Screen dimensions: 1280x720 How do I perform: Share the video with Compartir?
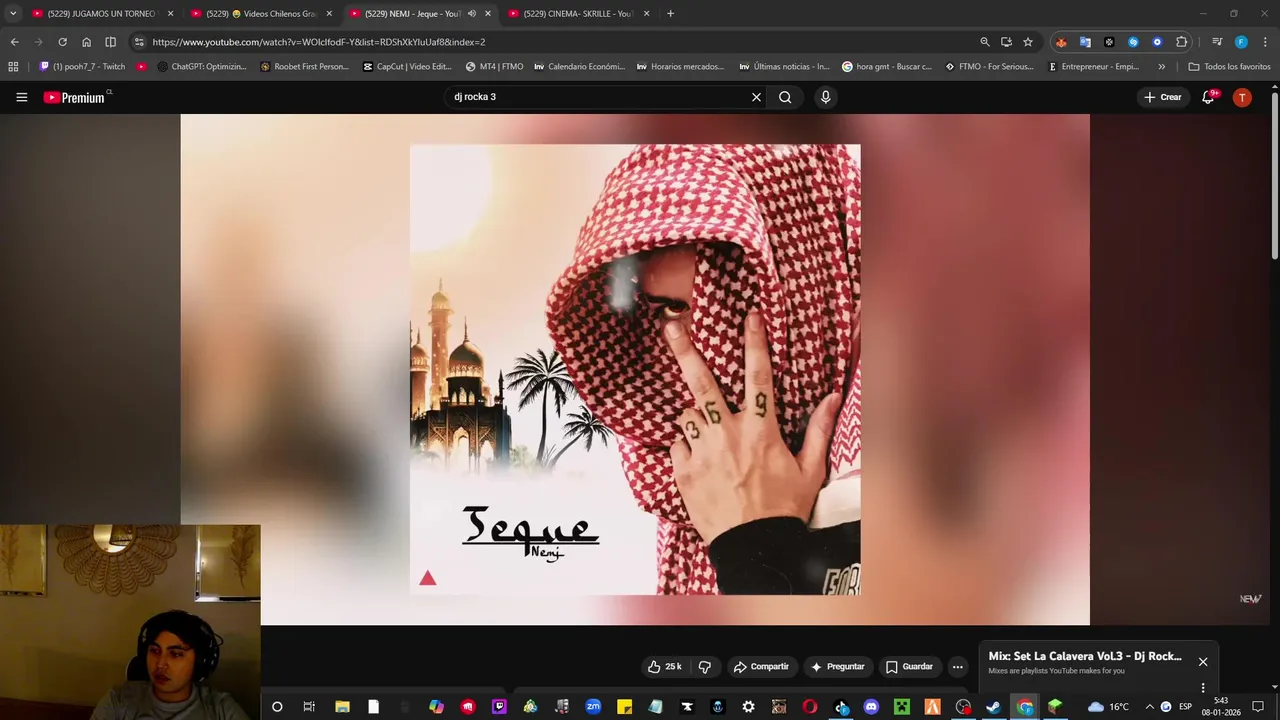[761, 667]
